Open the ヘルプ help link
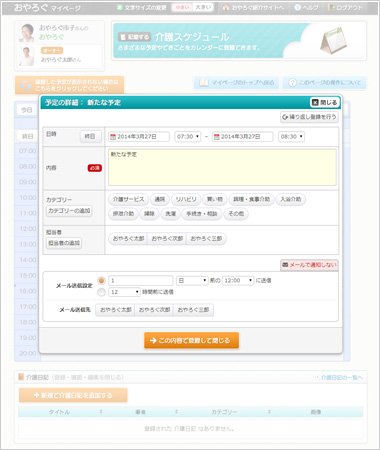 [x=306, y=7]
